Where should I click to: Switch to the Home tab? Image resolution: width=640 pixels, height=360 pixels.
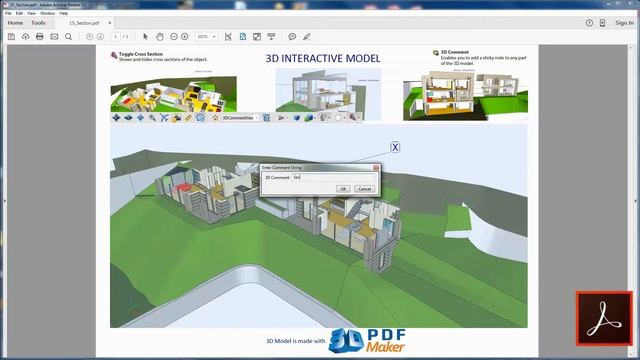(x=15, y=23)
